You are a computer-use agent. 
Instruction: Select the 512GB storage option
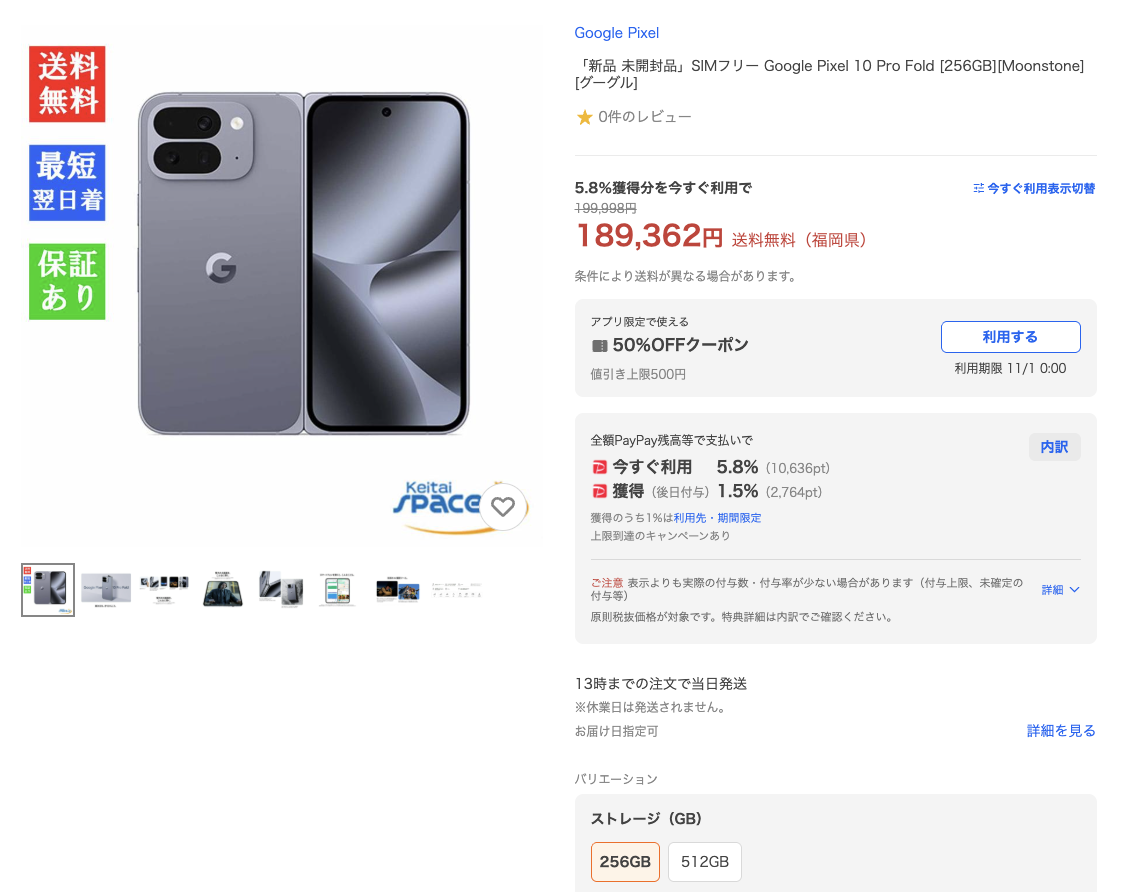(x=704, y=861)
